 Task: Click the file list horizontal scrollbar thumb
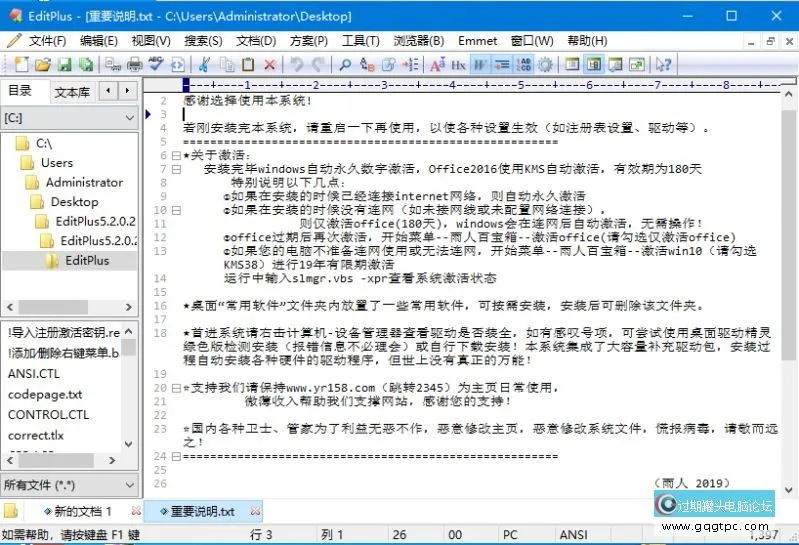[57, 460]
